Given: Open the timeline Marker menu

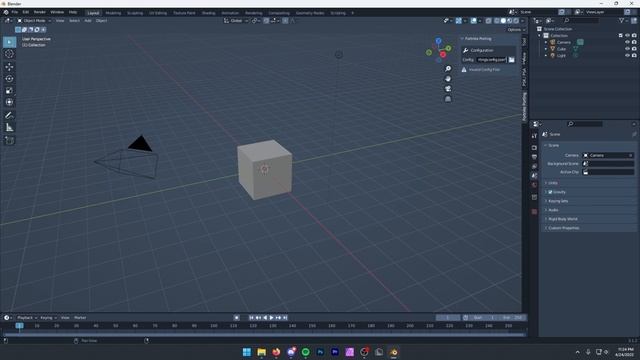Looking at the screenshot, I should [80, 318].
